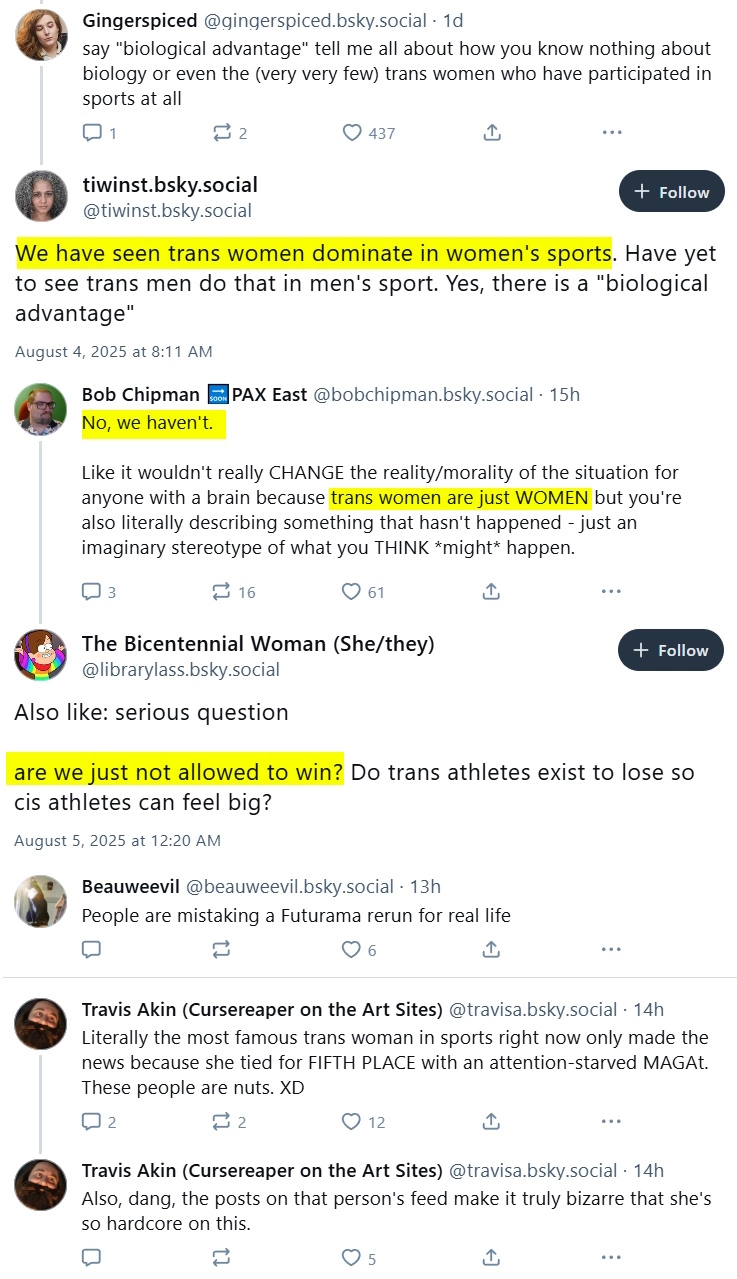
Task: Share Travis Akin's last reply
Action: 491,1258
